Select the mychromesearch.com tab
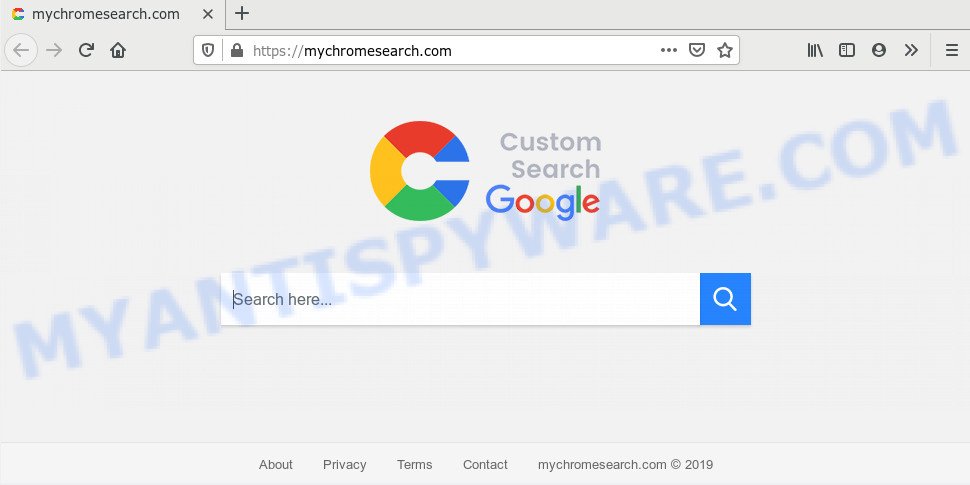Image resolution: width=970 pixels, height=485 pixels. pos(105,14)
